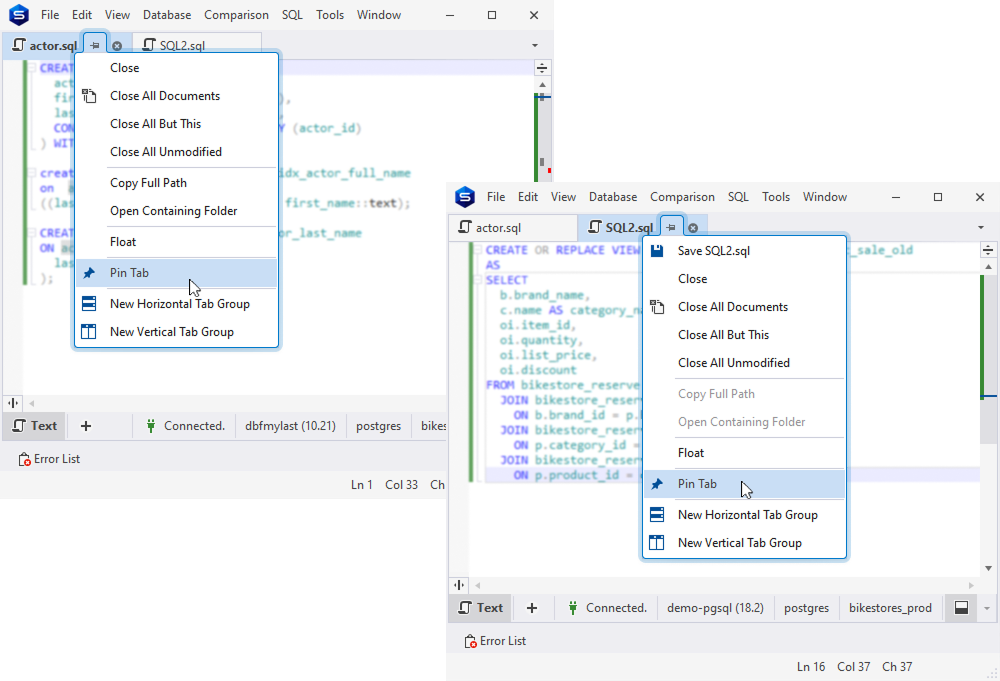
Task: Click Connected plug icon in right window
Action: pos(573,608)
